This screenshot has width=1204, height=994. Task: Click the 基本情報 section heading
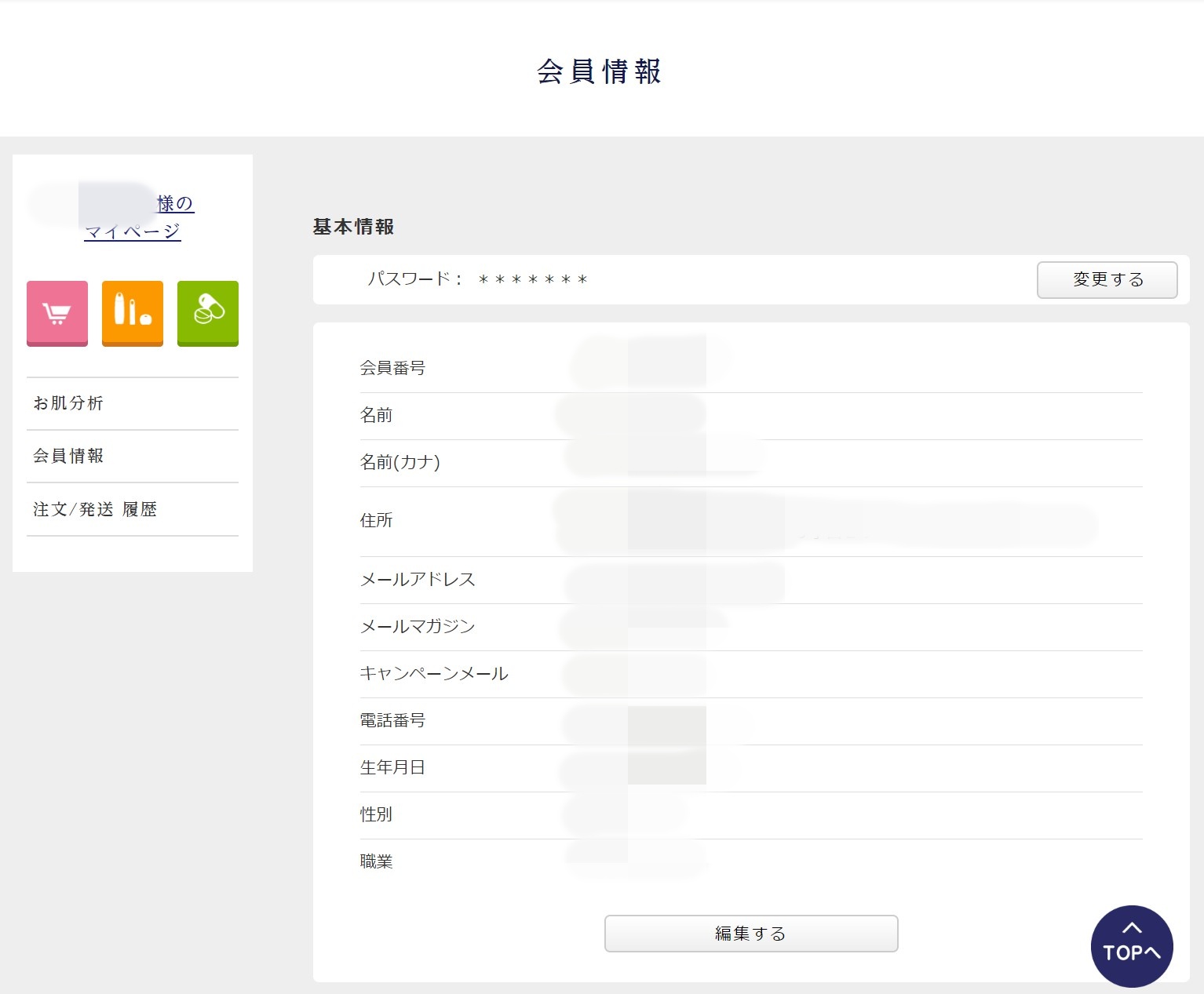(x=353, y=227)
